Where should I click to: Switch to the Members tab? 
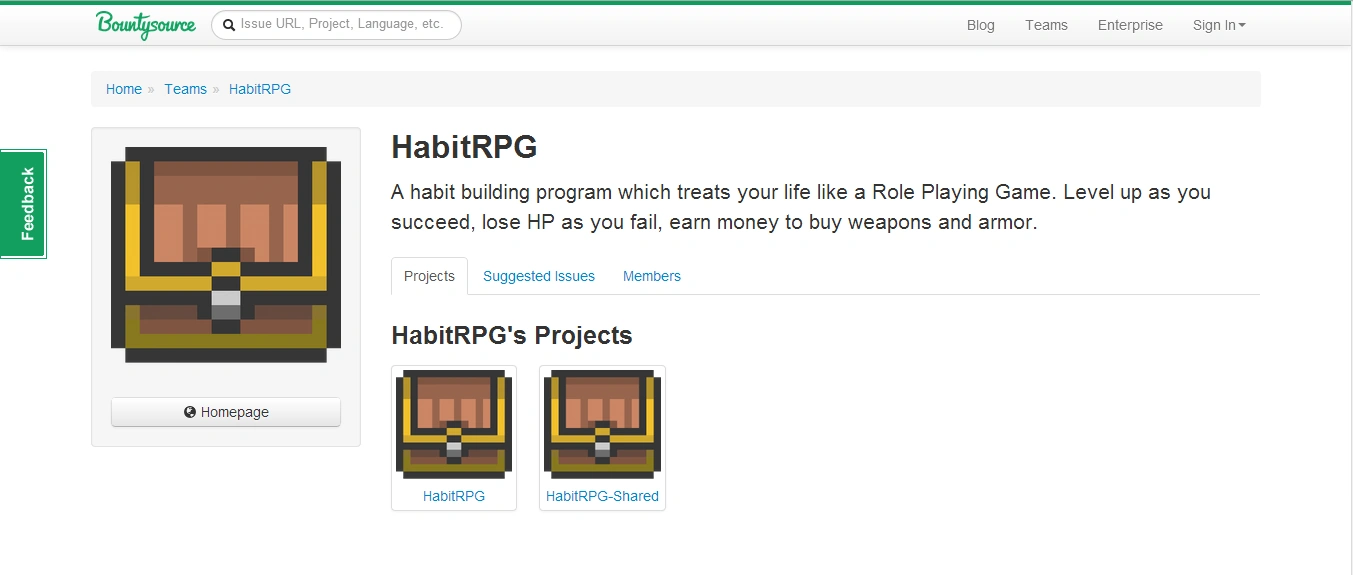[x=652, y=276]
